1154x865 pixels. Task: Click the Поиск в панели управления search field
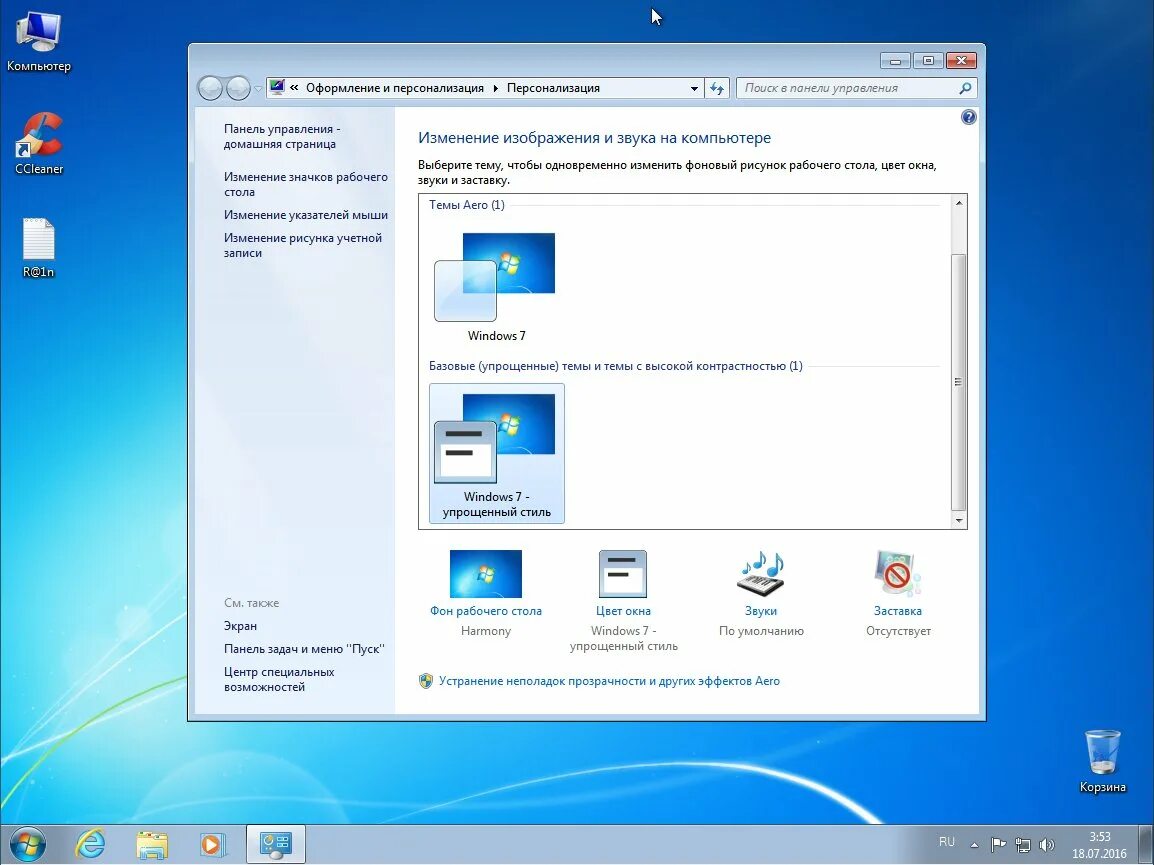coord(850,88)
